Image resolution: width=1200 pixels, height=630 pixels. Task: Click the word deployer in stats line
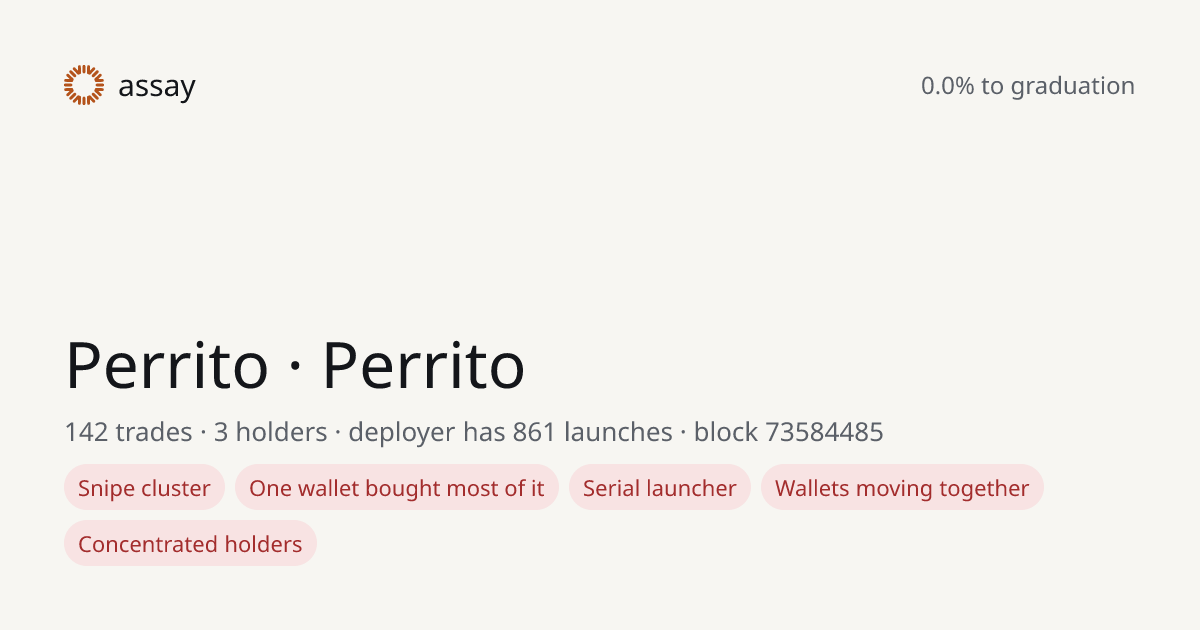click(402, 433)
